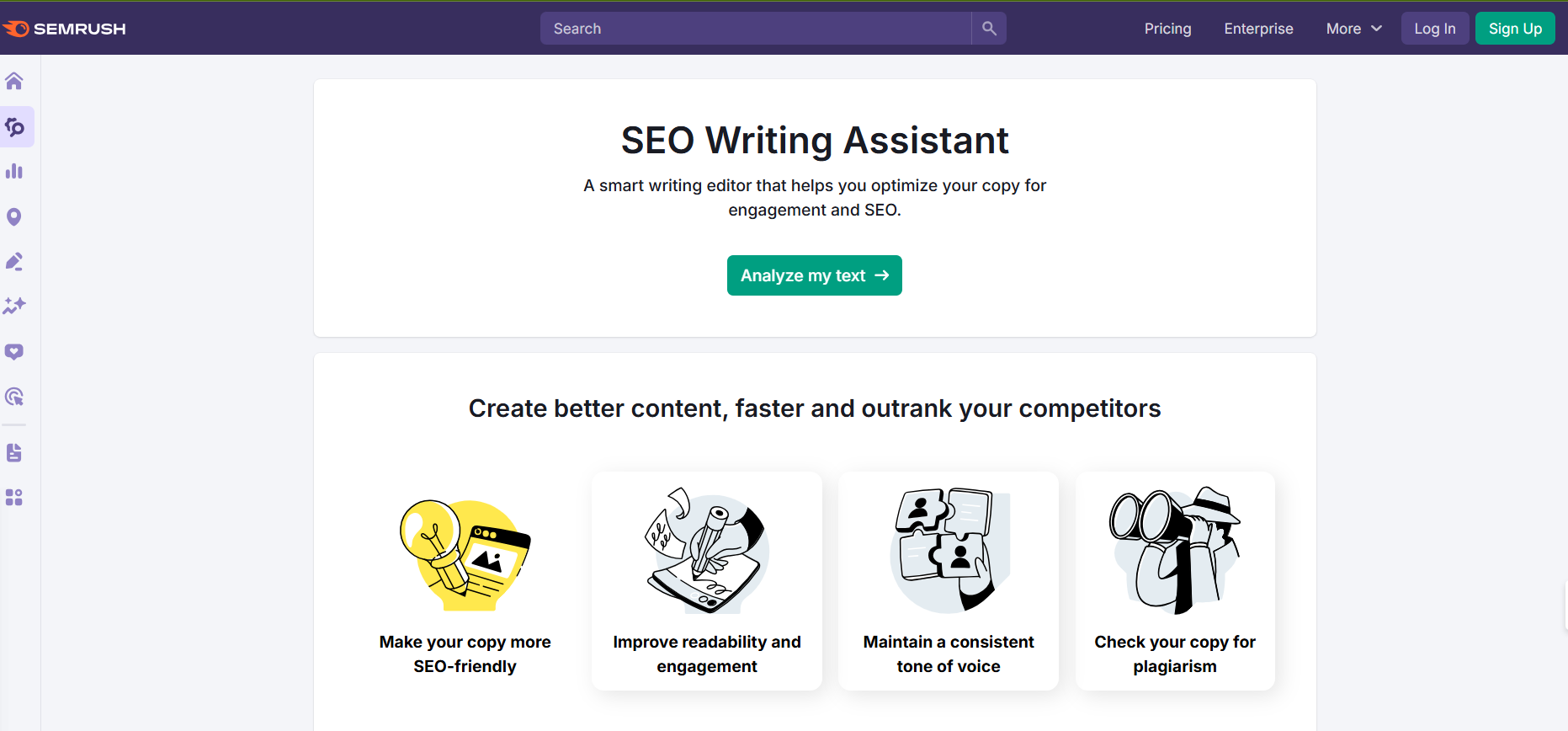The width and height of the screenshot is (1568, 731).
Task: Select the Content pencil icon in sidebar
Action: (14, 261)
